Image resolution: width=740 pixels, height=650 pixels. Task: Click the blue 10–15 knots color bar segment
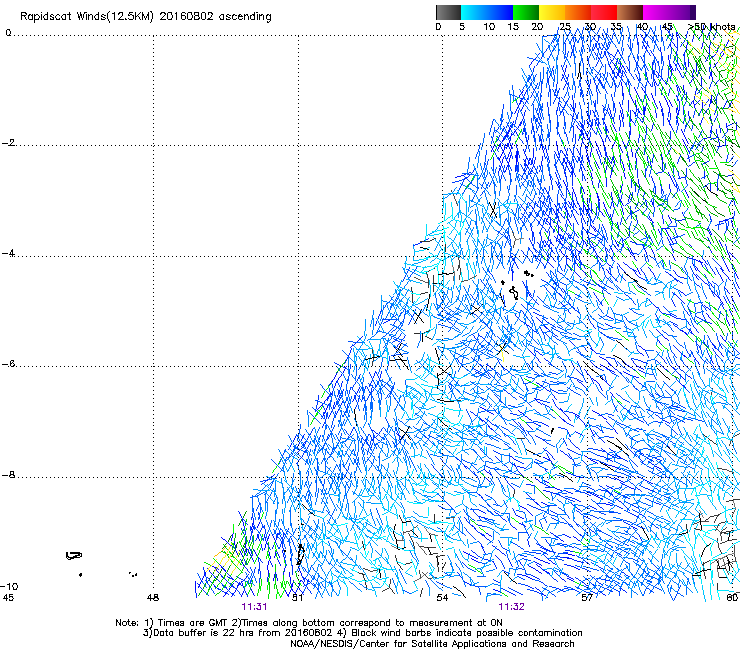point(500,12)
